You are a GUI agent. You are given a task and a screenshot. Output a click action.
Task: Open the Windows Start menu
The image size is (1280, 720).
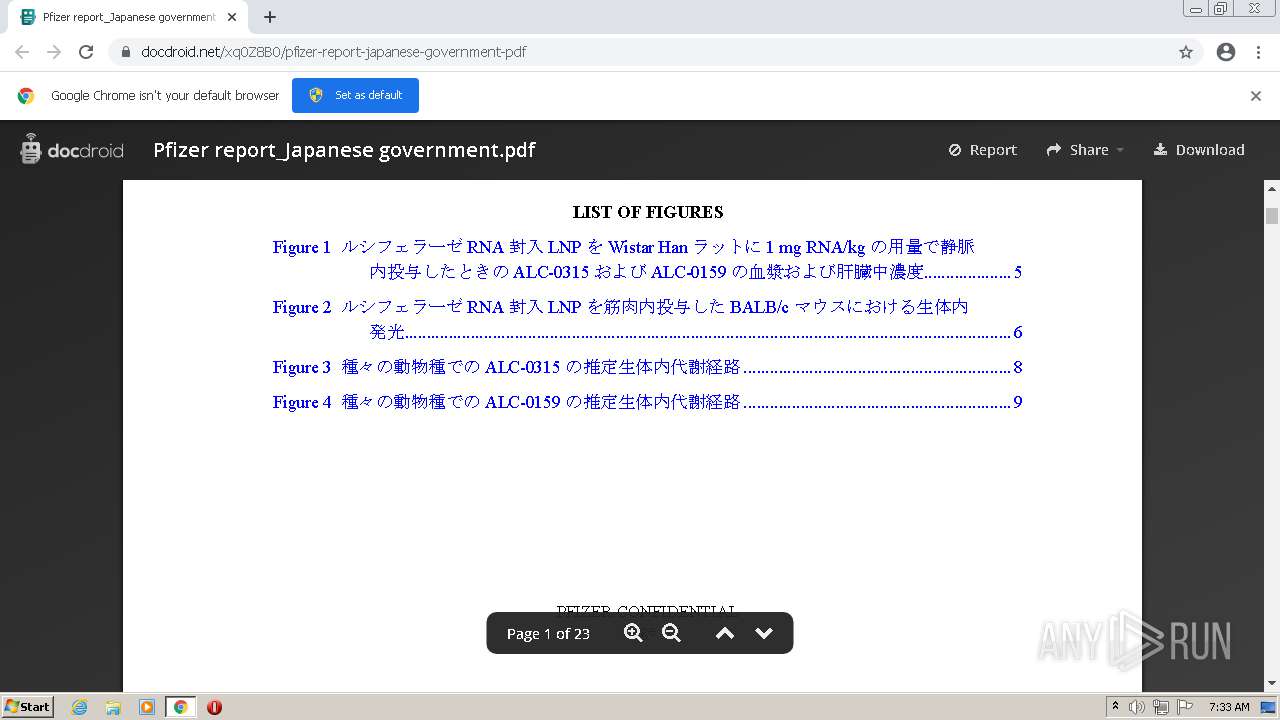pos(28,706)
